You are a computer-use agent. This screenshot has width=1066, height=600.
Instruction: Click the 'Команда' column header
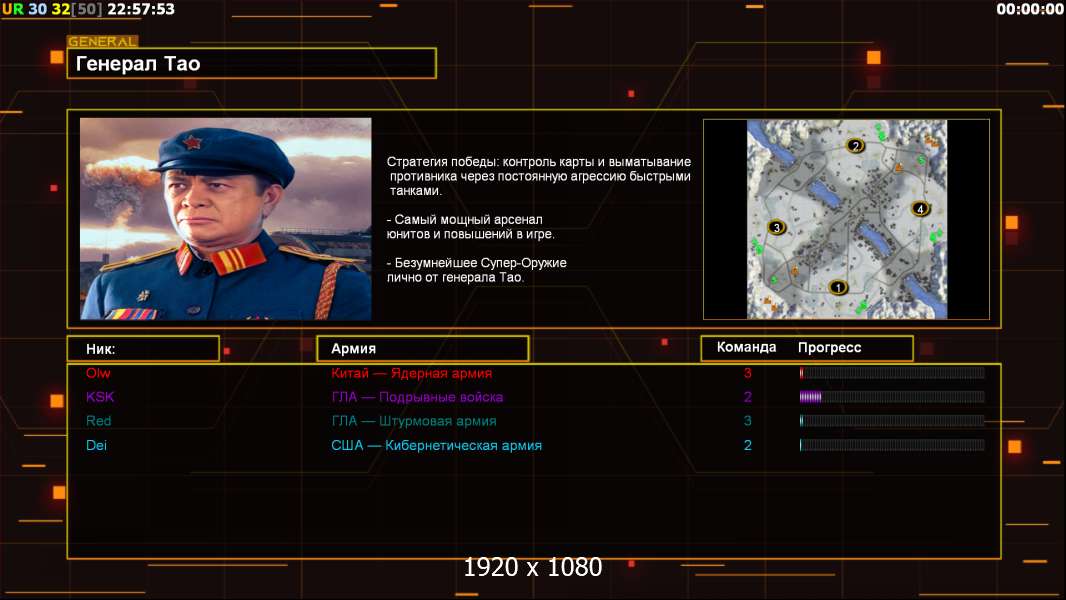click(746, 347)
